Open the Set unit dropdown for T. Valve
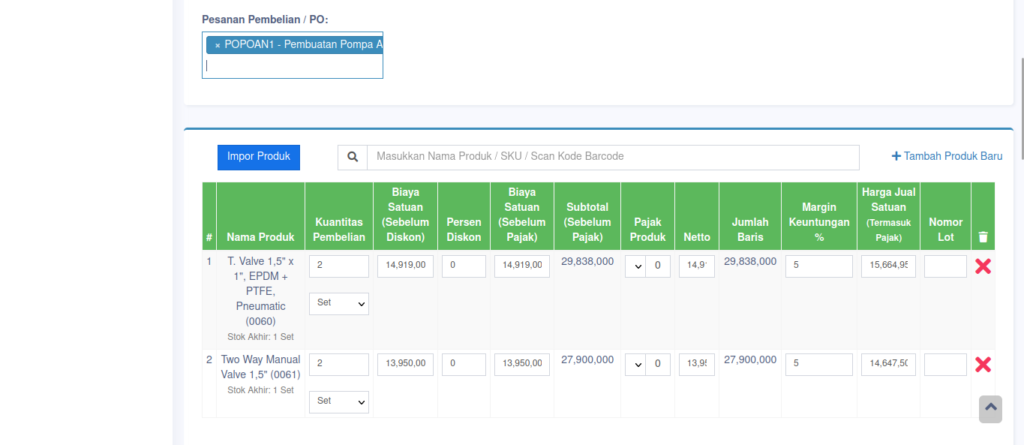Screen dimensions: 1024x445 tap(338, 302)
